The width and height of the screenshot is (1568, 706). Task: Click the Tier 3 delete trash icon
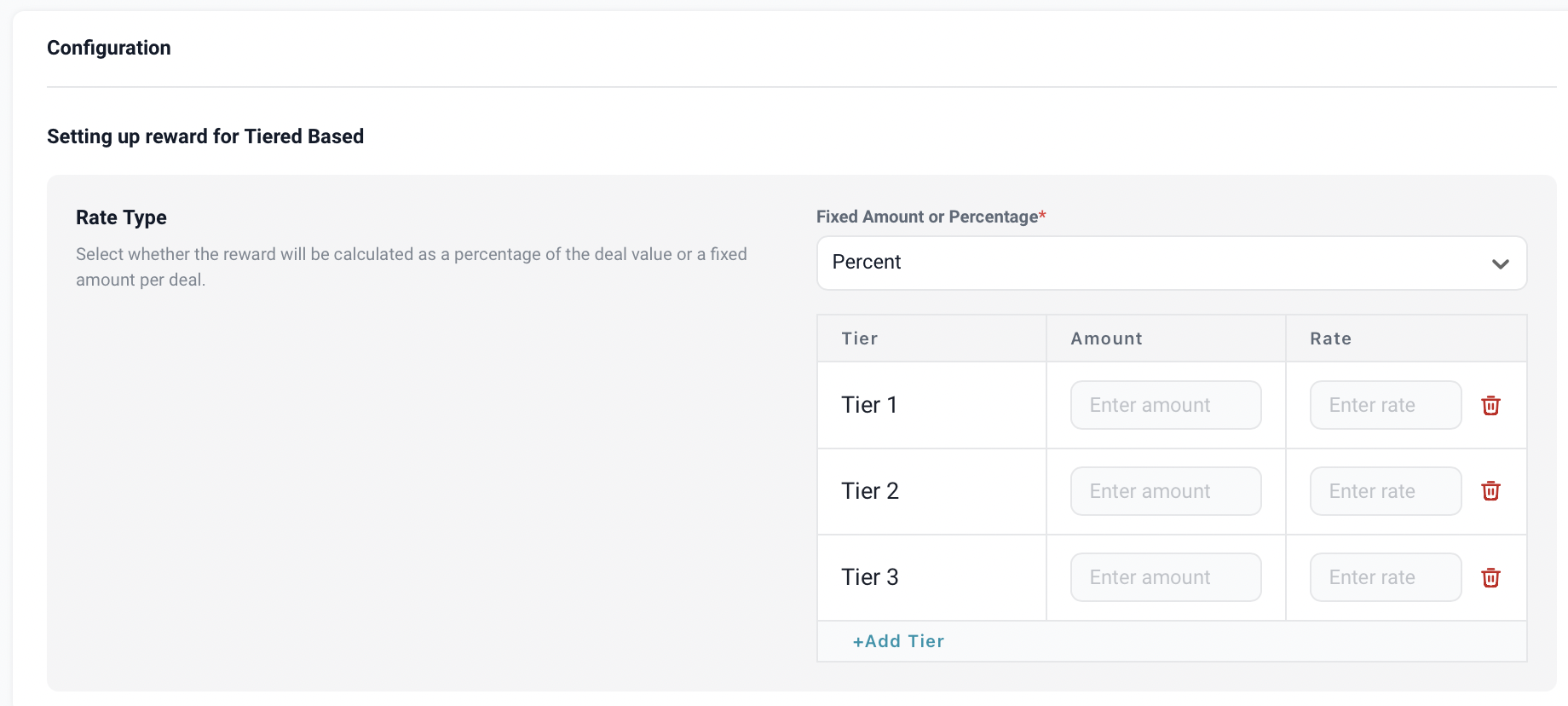point(1490,578)
